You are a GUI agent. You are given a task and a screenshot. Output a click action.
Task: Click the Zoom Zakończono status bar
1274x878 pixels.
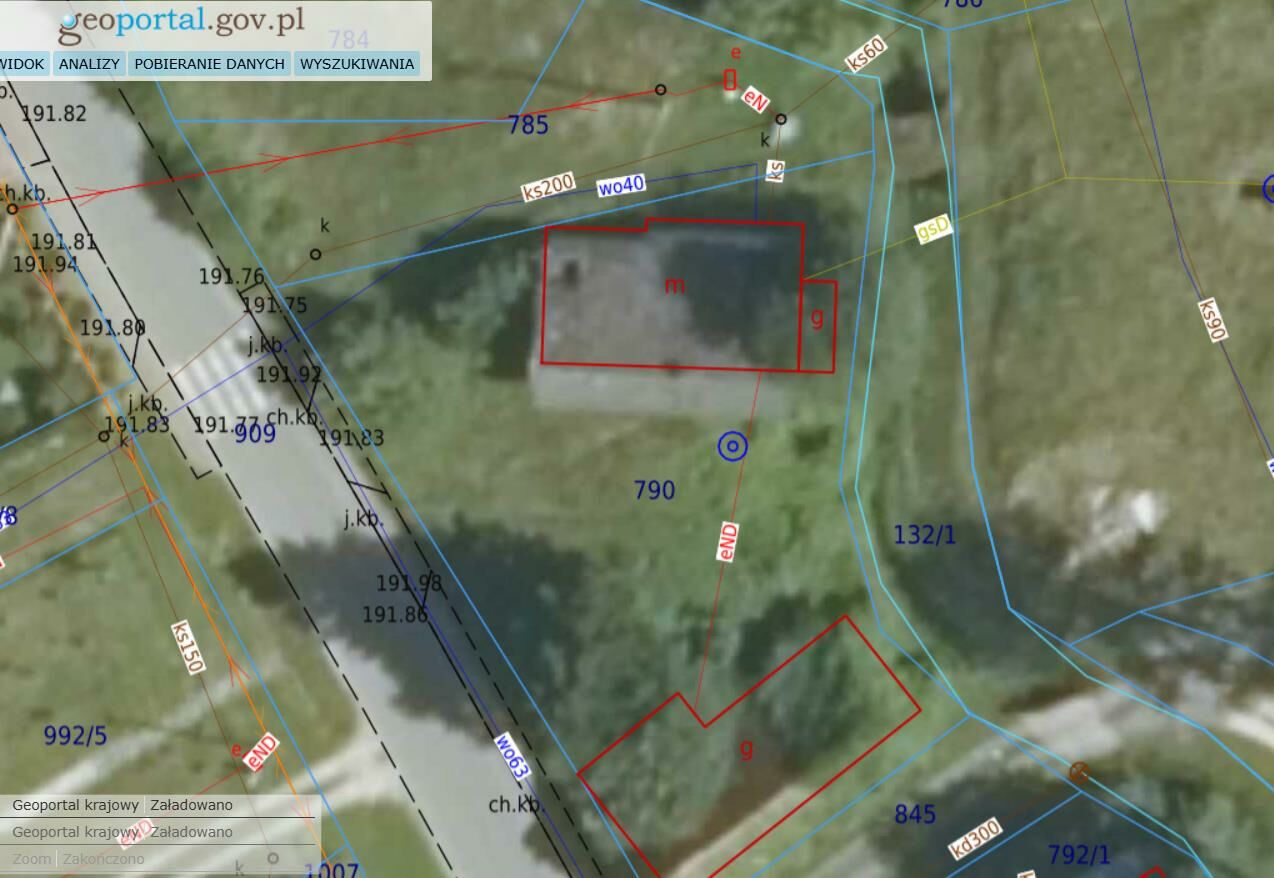coord(78,858)
